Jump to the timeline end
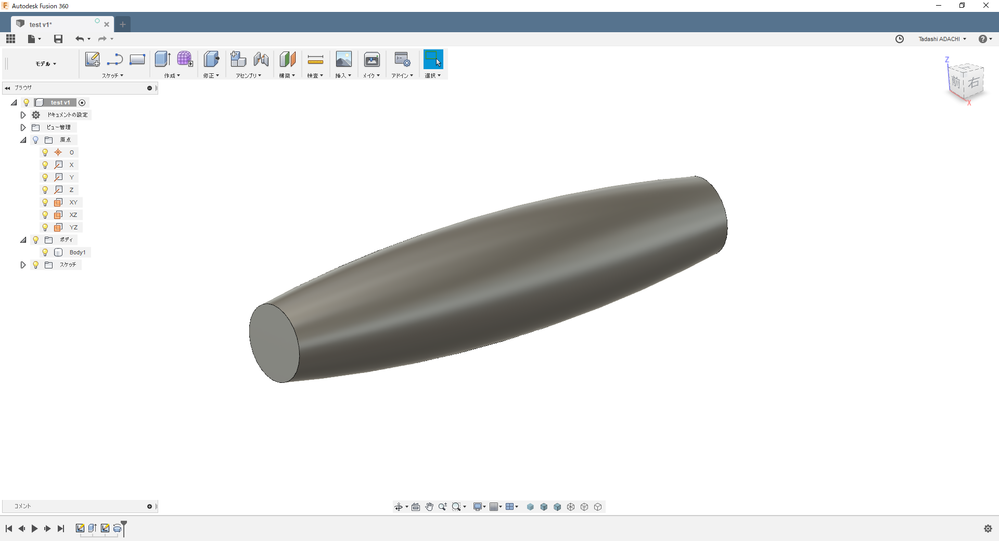The height and width of the screenshot is (541, 999). [61, 528]
